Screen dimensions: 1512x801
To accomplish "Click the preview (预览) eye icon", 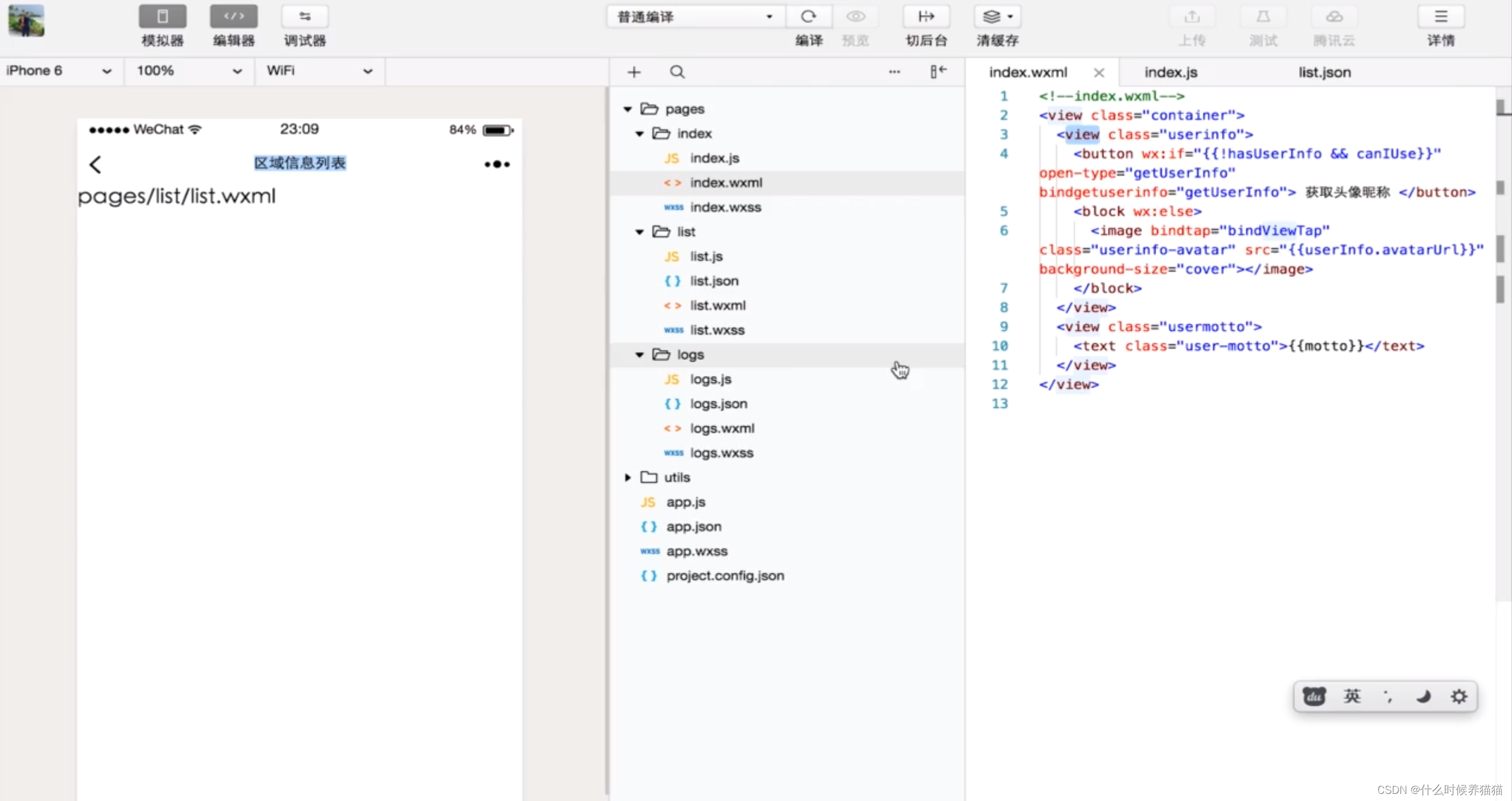I will point(855,17).
